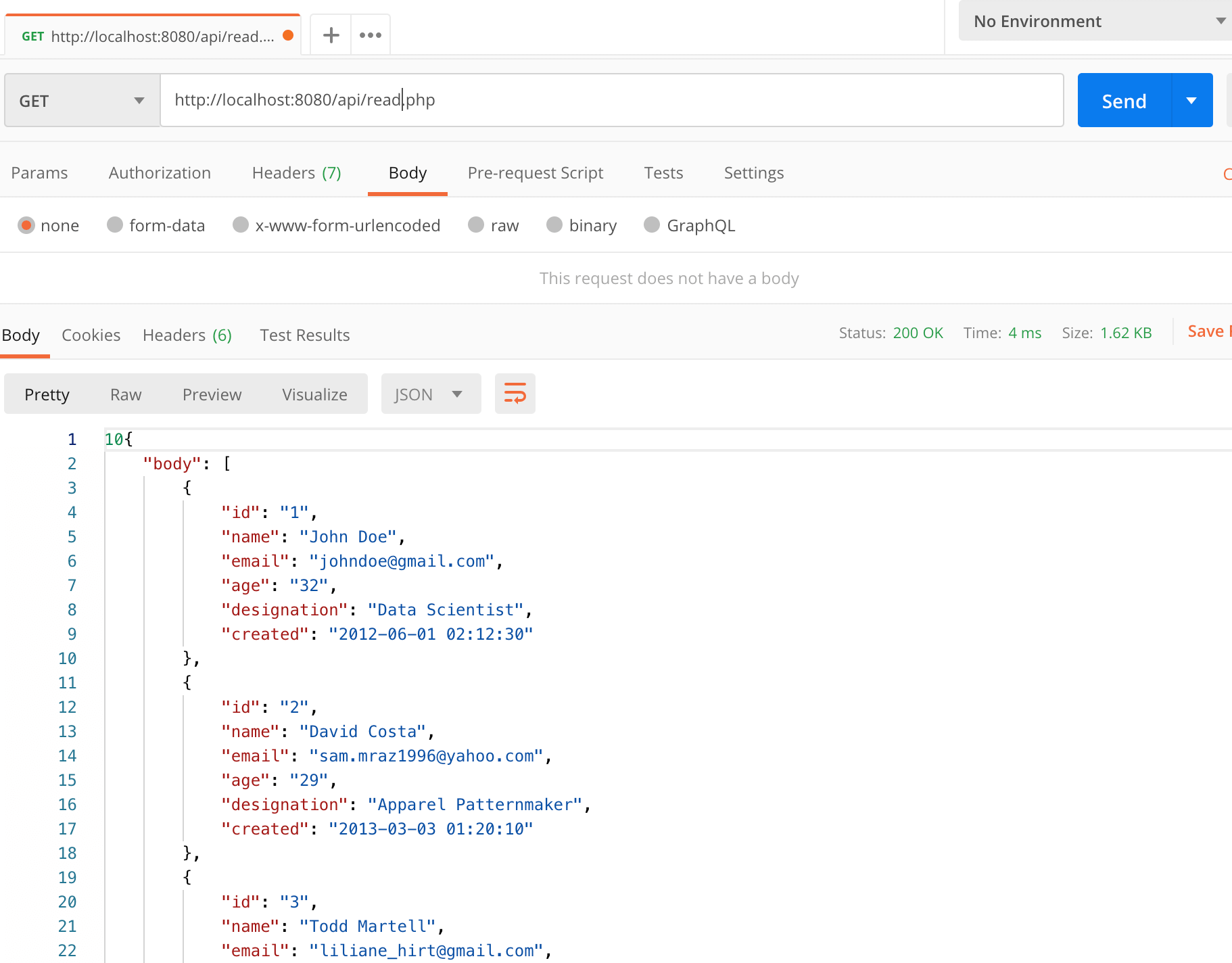Click the 1.62 KB response size
This screenshot has width=1232, height=963.
[x=1126, y=333]
